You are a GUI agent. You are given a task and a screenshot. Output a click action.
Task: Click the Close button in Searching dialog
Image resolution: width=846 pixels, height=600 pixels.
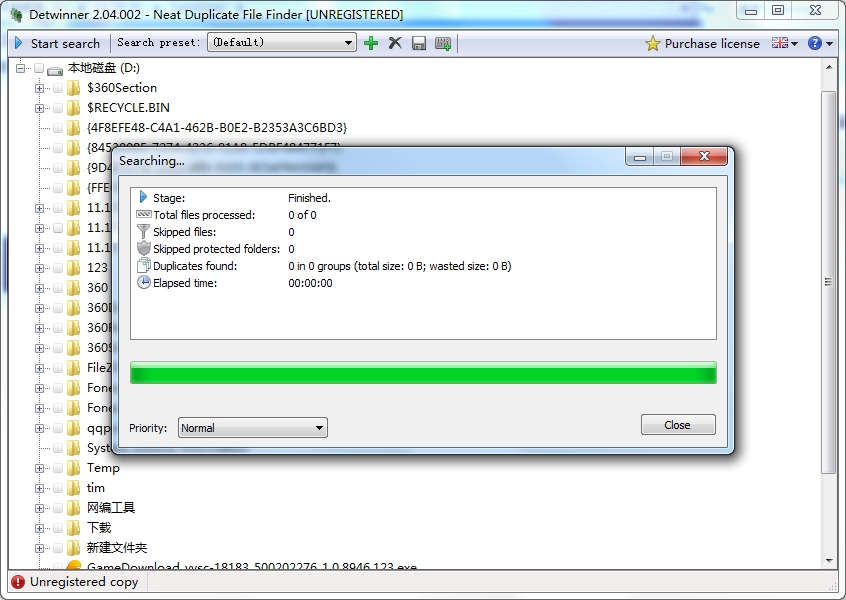678,425
